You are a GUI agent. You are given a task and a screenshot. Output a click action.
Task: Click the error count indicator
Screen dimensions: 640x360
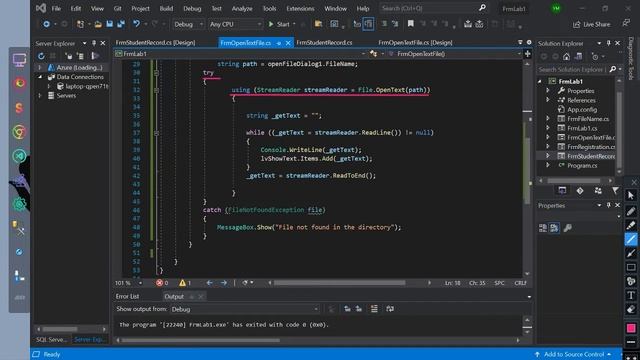pyautogui.click(x=162, y=283)
